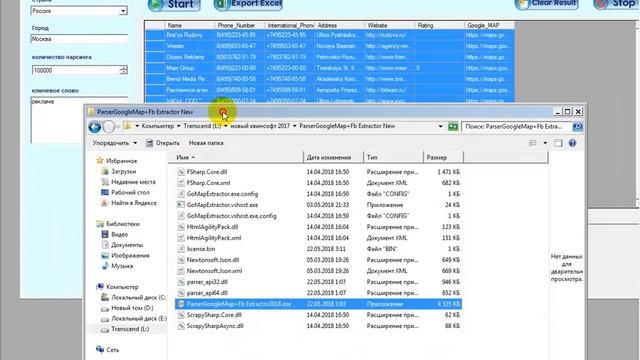The height and width of the screenshot is (360, 640).
Task: Select the GoMapExtractor.vshost.exe file
Action: [x=222, y=205]
